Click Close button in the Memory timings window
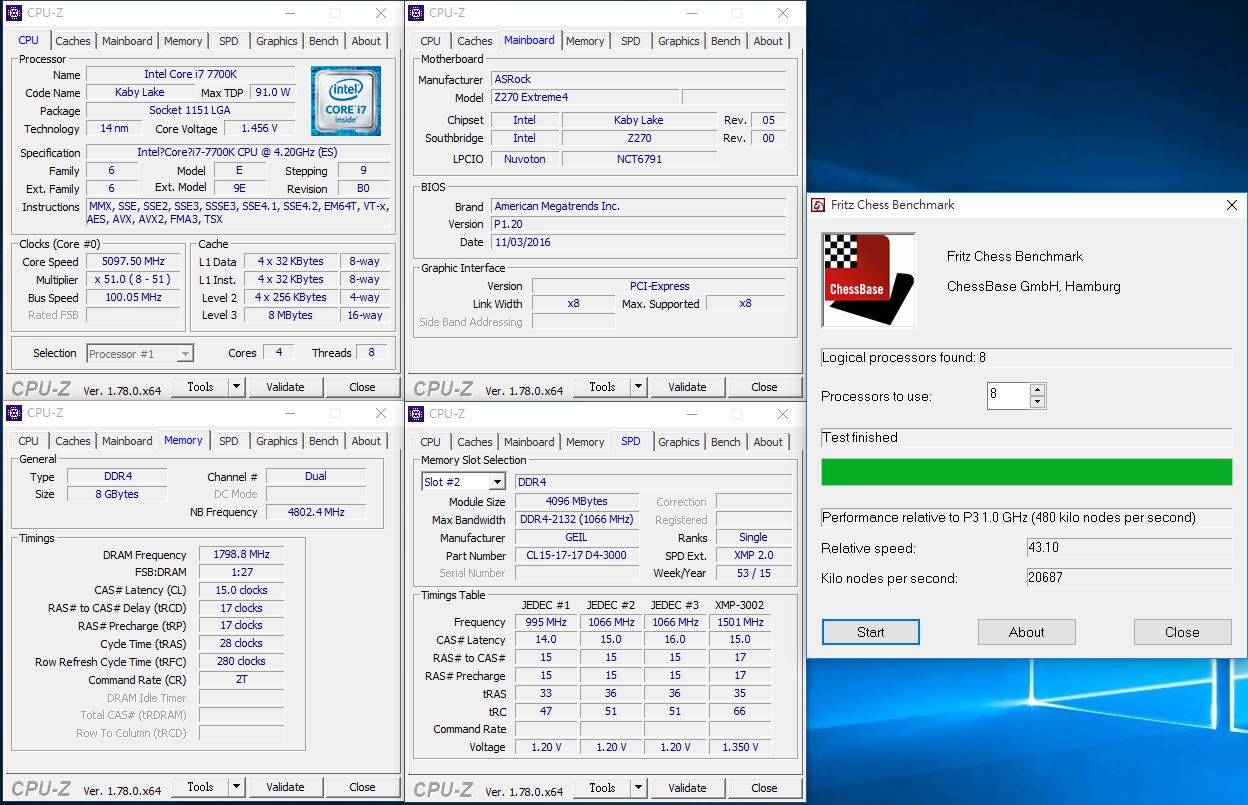This screenshot has width=1248, height=805. (x=362, y=787)
